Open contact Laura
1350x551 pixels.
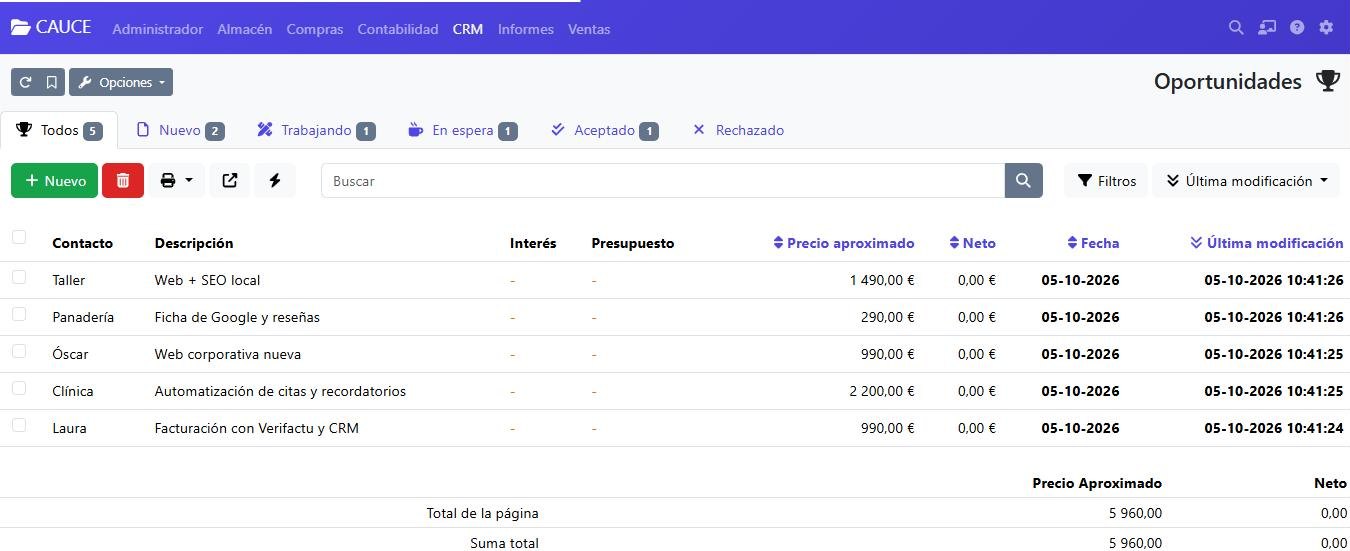pyautogui.click(x=69, y=428)
